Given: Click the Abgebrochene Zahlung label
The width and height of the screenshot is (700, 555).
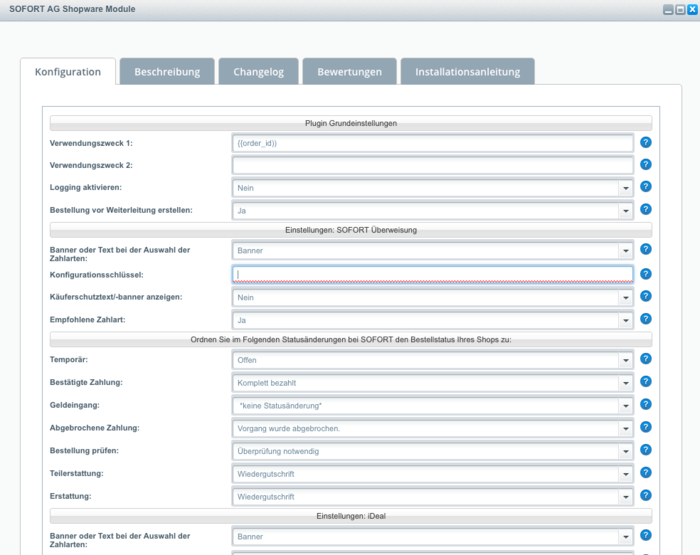Looking at the screenshot, I should pyautogui.click(x=95, y=428).
